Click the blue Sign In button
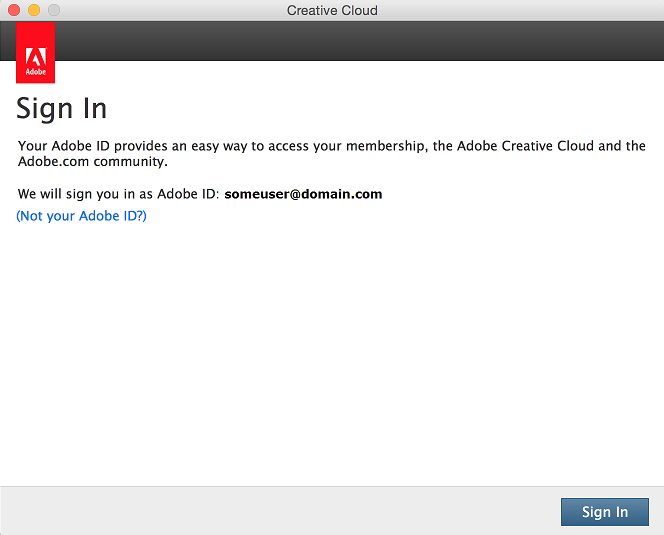 tap(605, 512)
